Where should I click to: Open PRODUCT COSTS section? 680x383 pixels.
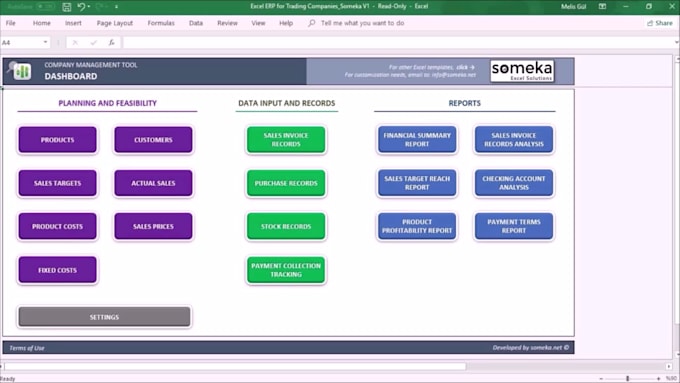tap(57, 226)
